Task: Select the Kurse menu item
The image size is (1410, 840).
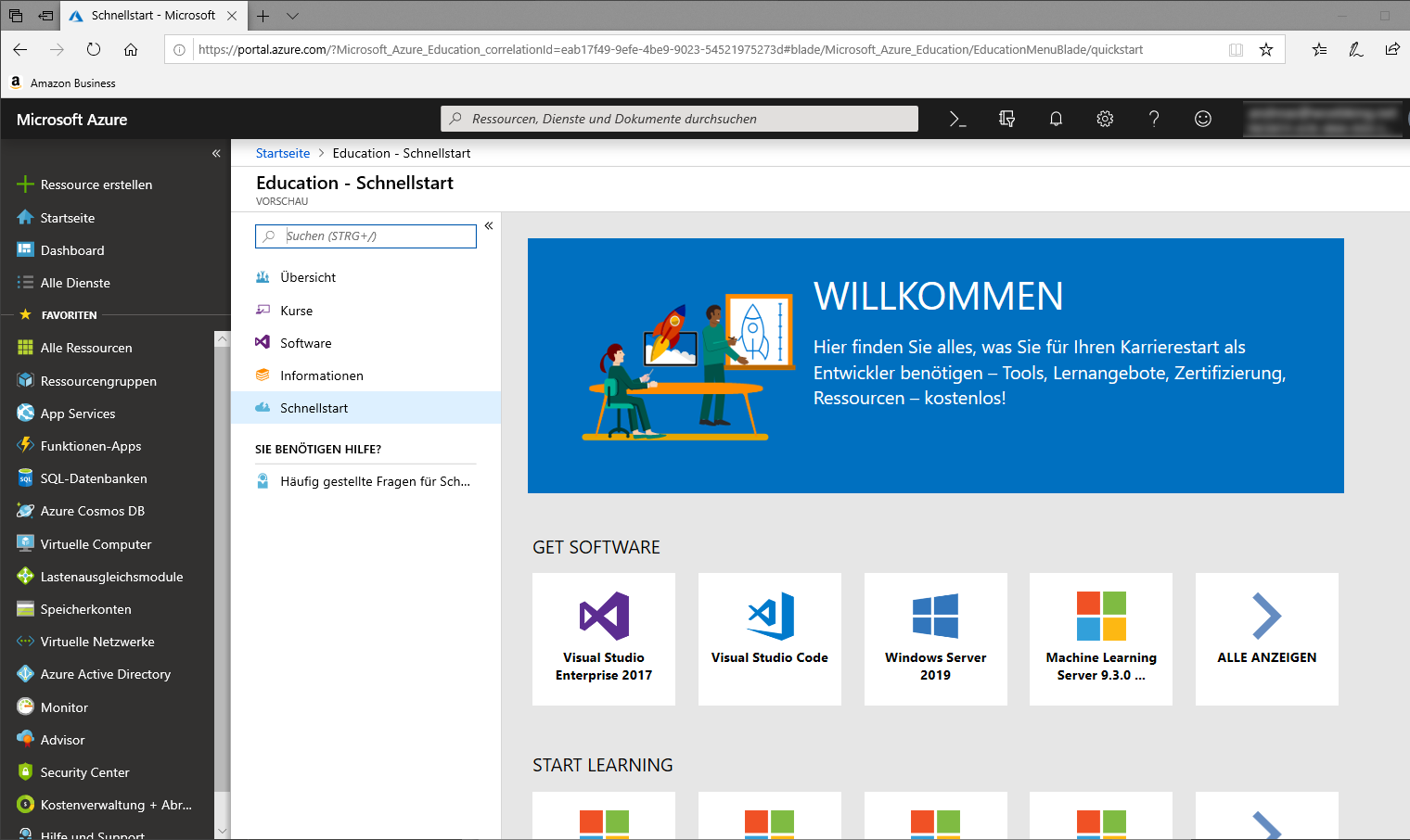Action: pyautogui.click(x=297, y=311)
